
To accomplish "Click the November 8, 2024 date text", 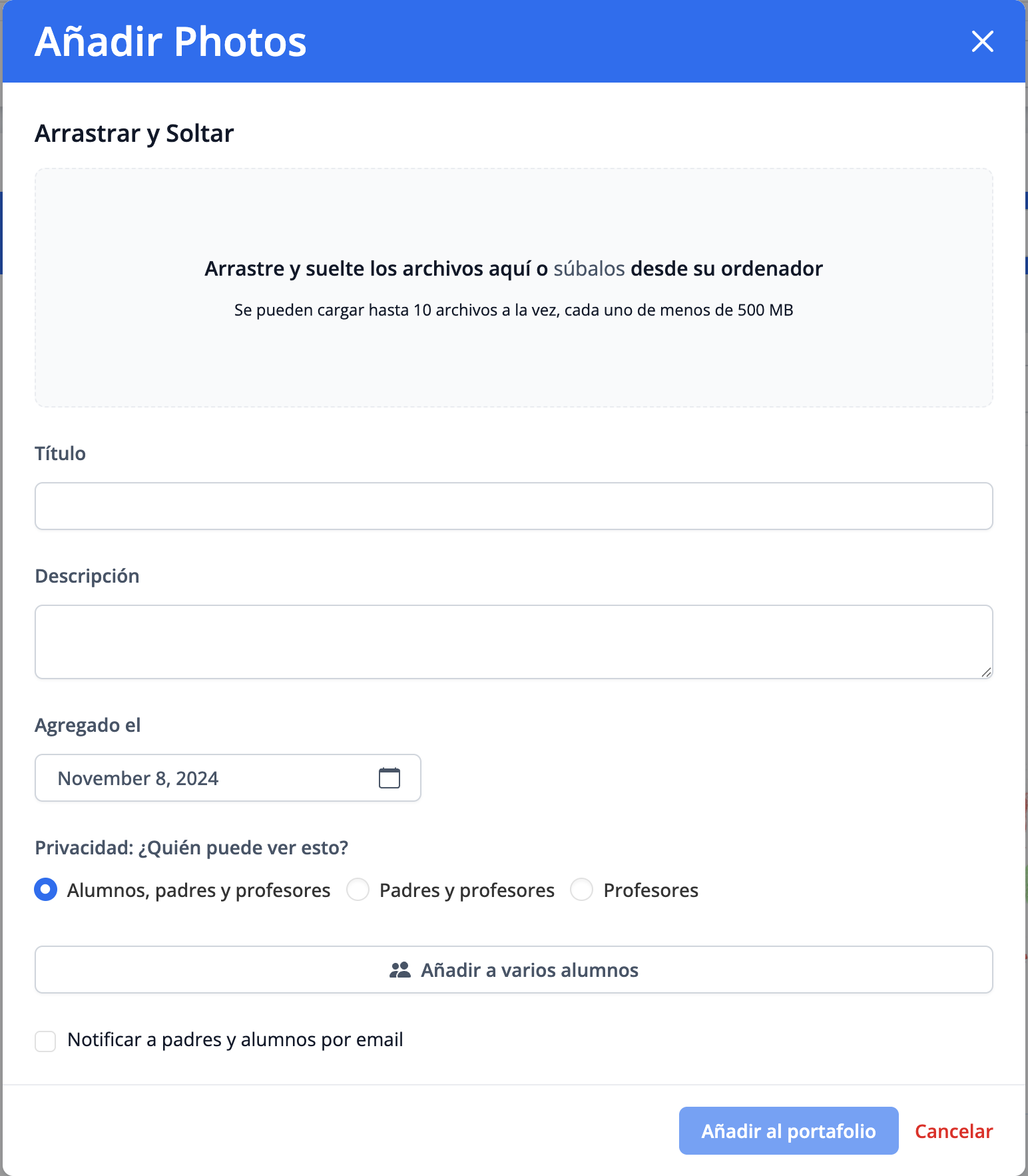I will [138, 778].
